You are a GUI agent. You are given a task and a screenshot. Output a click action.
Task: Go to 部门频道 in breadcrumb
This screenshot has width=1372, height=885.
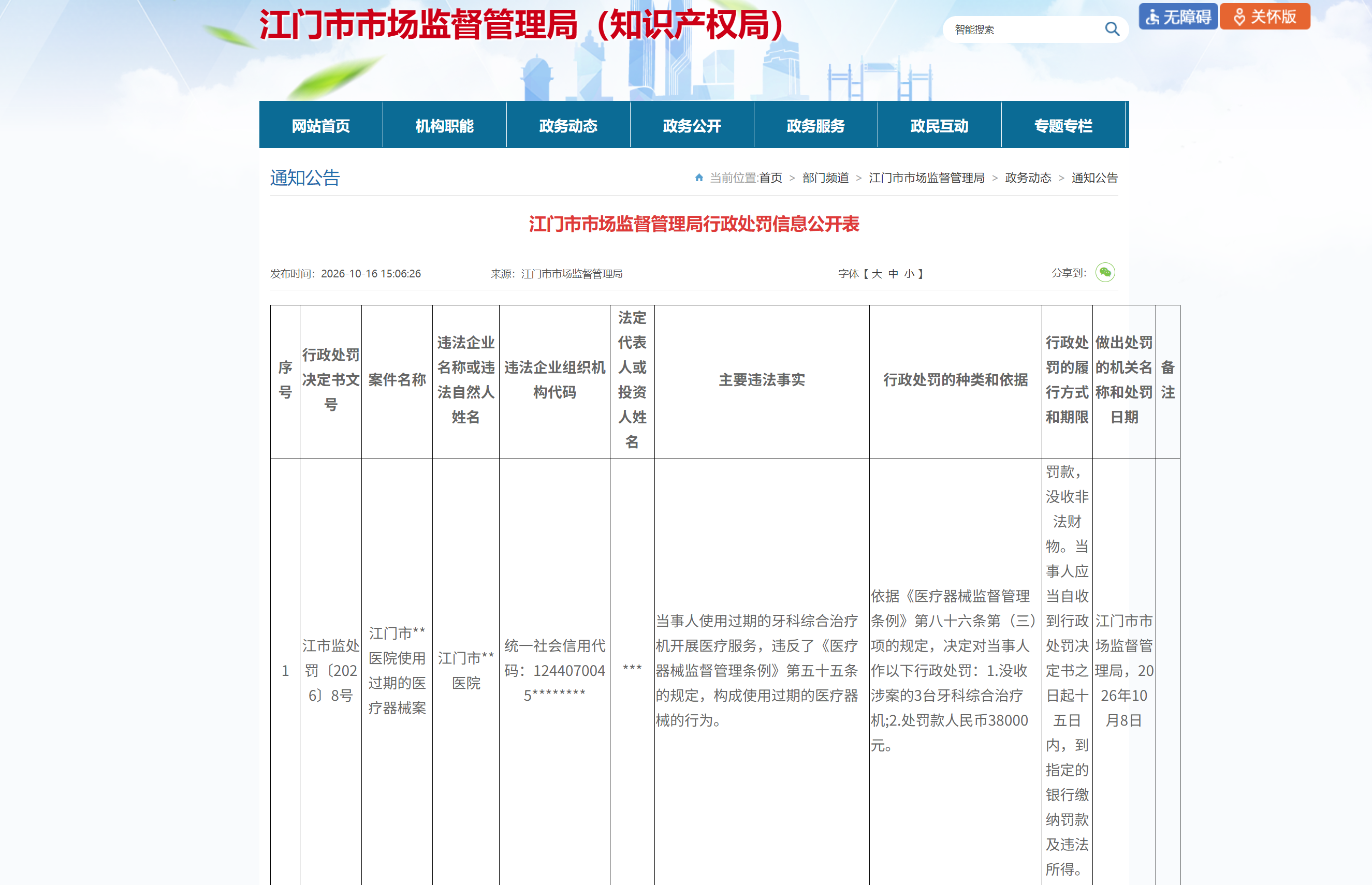825,178
